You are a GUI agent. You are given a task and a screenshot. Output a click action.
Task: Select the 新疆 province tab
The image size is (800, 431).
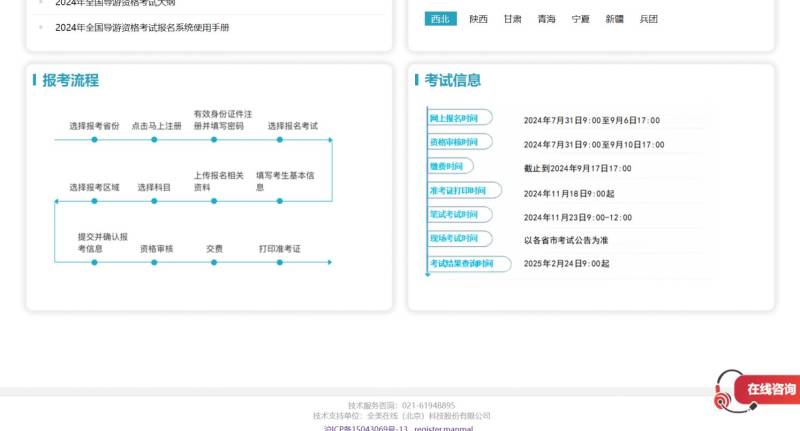point(614,19)
